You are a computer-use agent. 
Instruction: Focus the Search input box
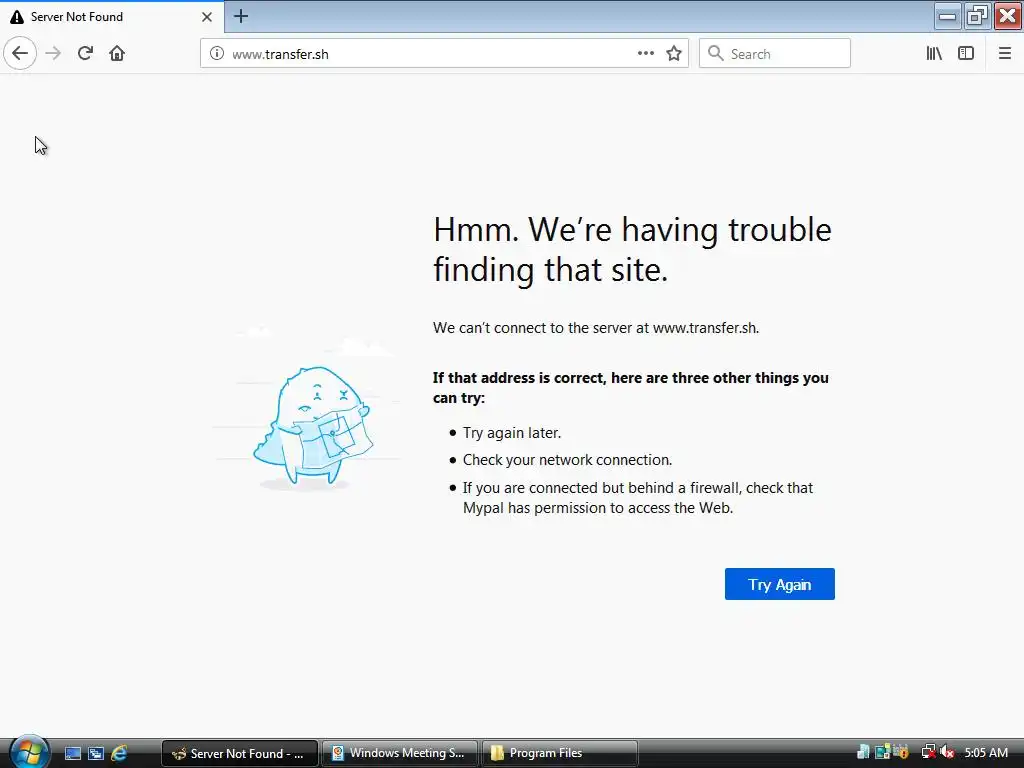pos(775,54)
